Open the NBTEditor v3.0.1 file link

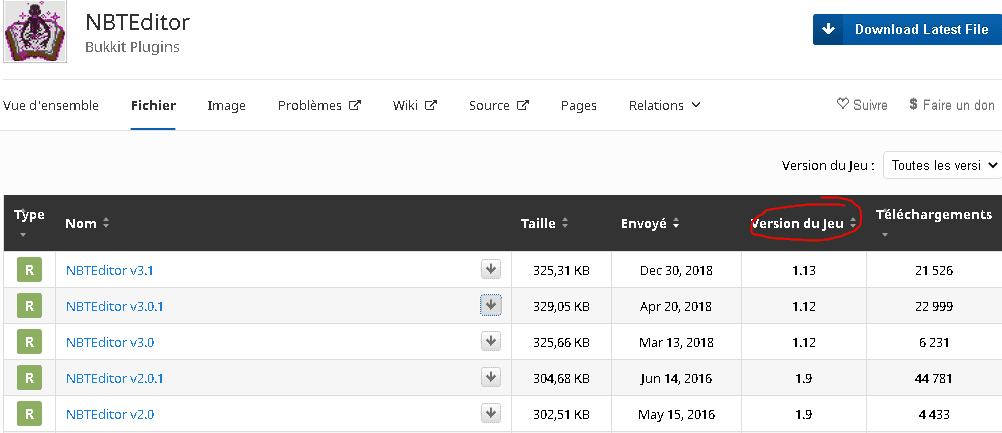(x=114, y=306)
